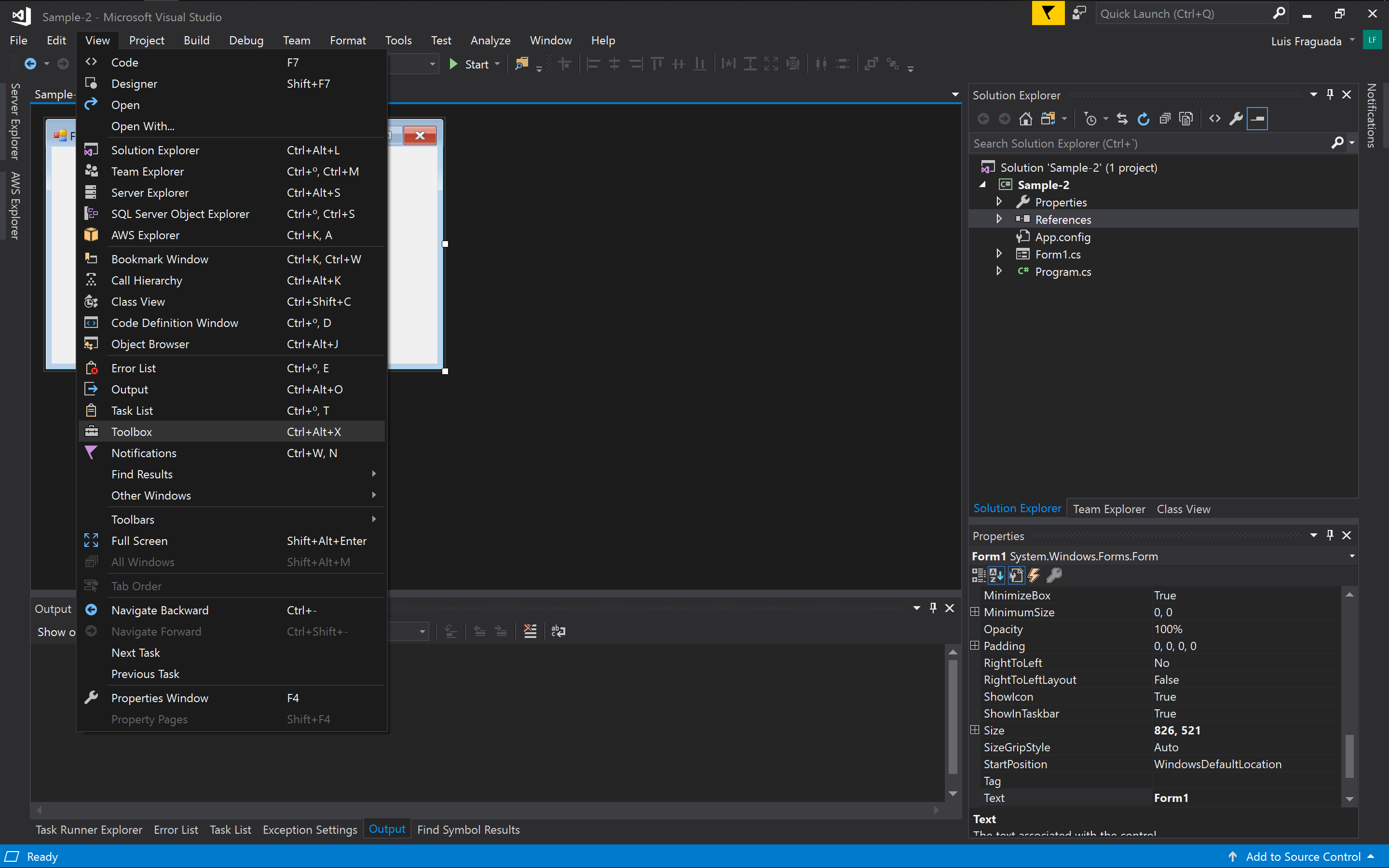1389x868 pixels.
Task: Toggle Categorized view in Properties panel
Action: pyautogui.click(x=978, y=575)
